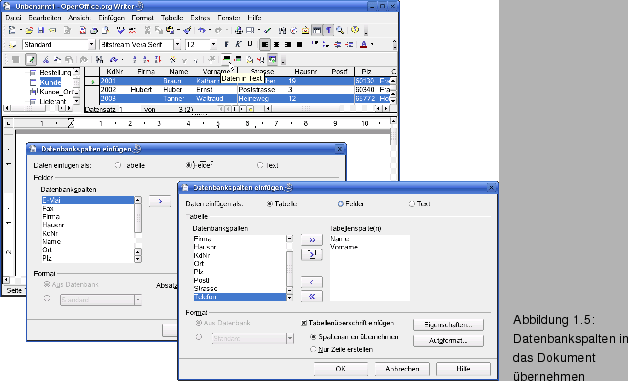Open the Extras menu
Viewport: 628px width, 381px height.
tap(200, 18)
